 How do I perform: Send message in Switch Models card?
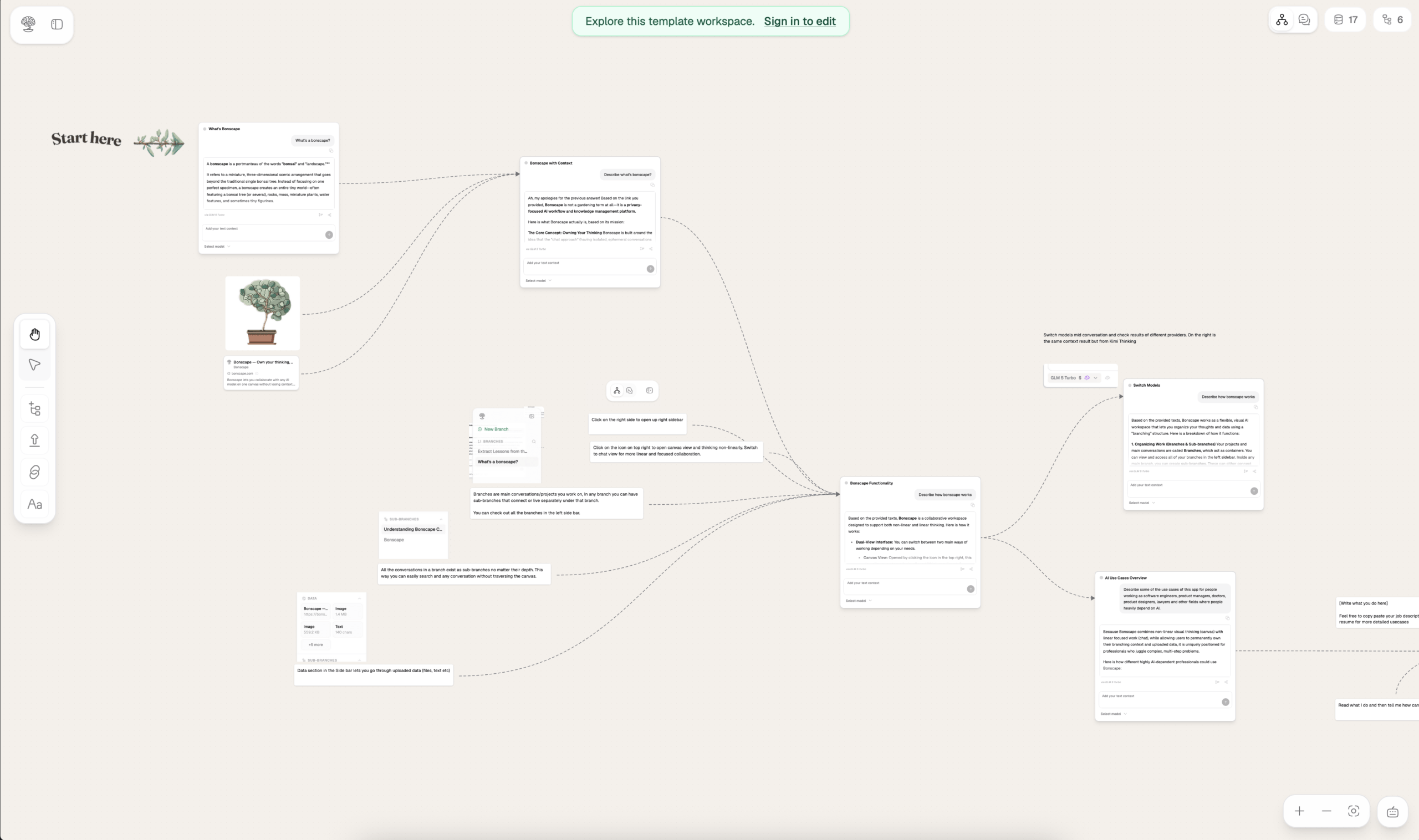1254,491
